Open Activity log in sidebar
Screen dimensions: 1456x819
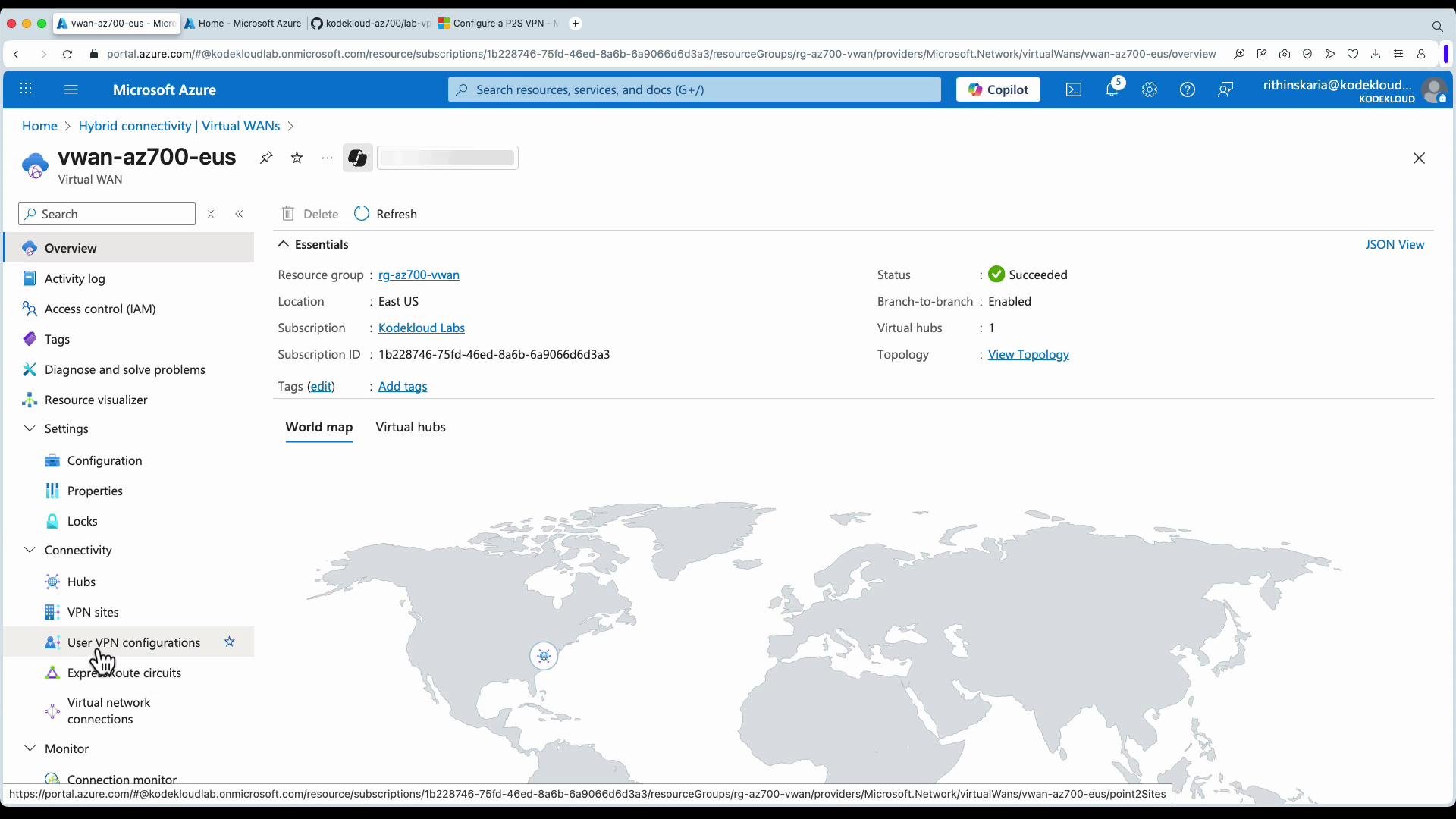tap(129, 278)
